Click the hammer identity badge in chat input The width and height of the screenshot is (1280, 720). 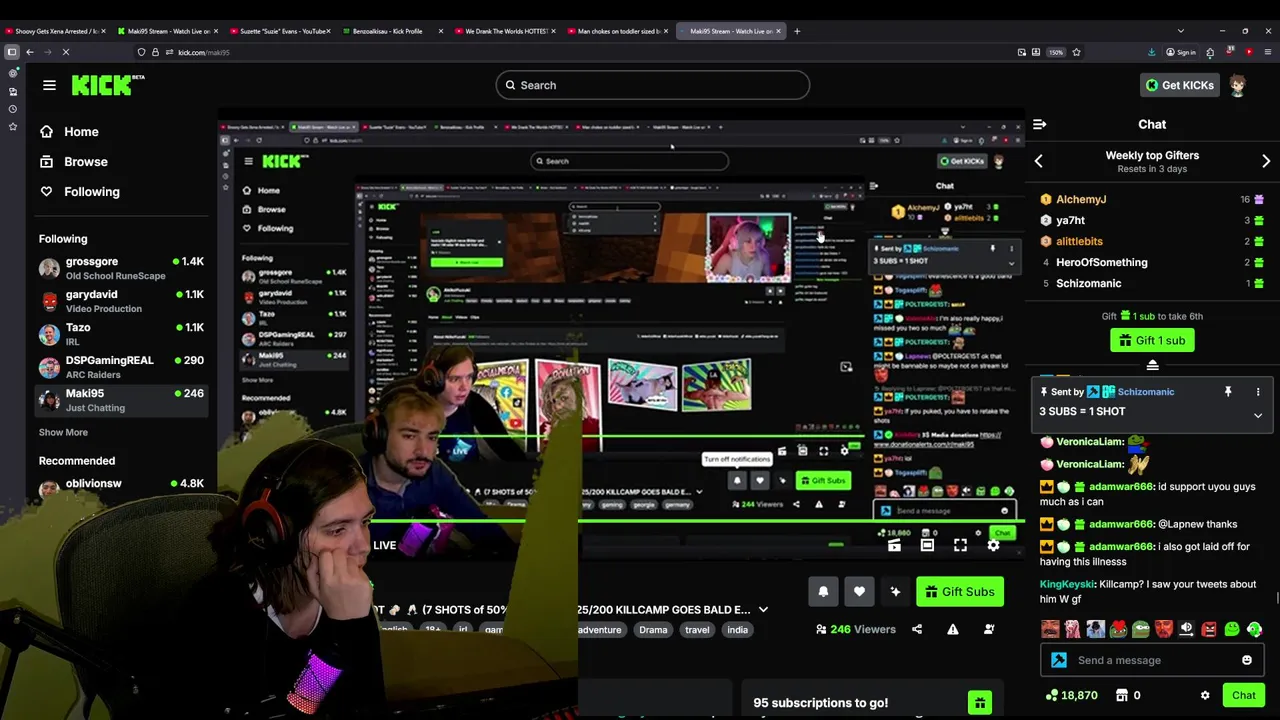click(x=1059, y=660)
